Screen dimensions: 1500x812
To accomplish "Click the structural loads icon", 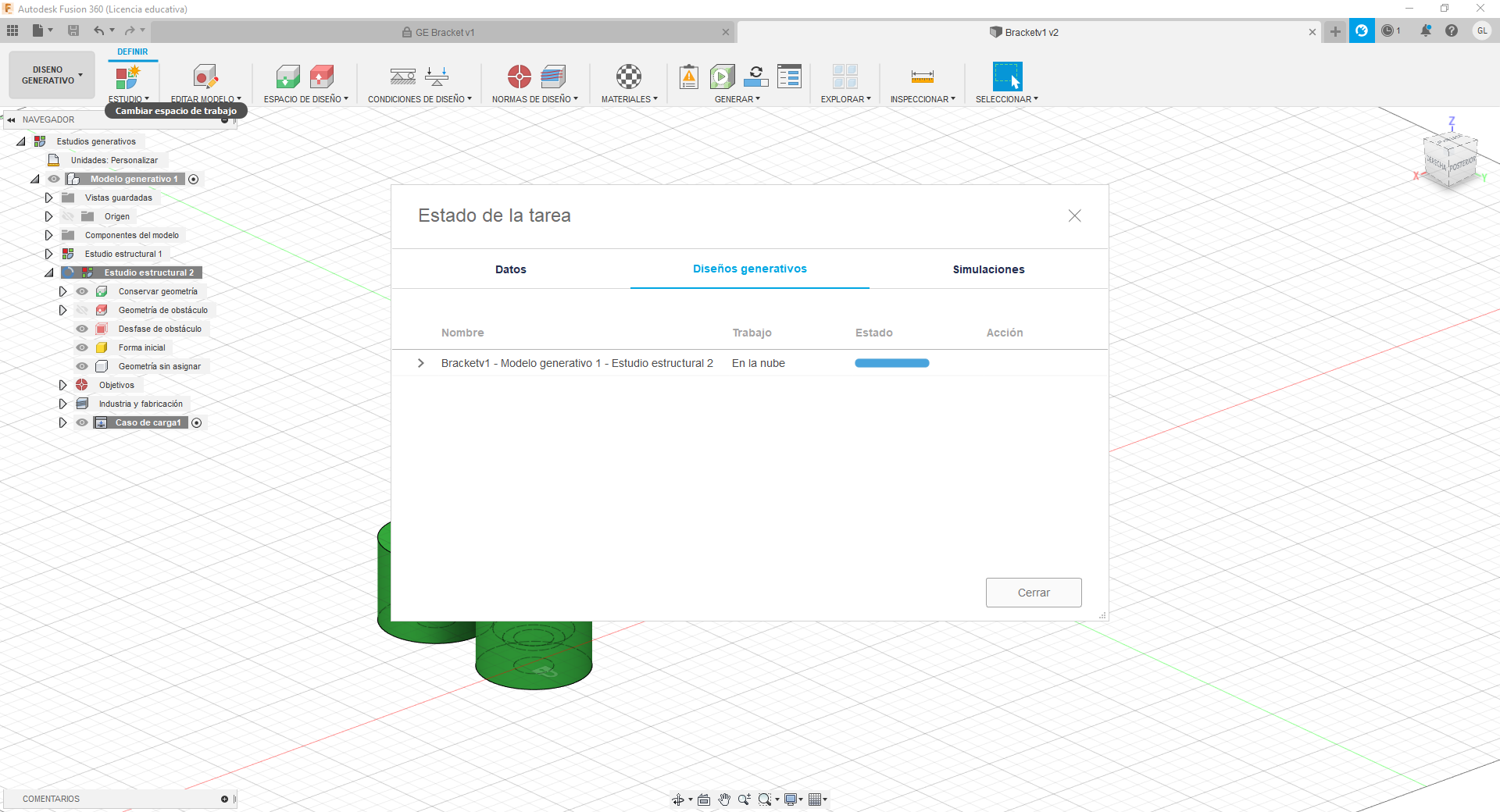I will point(437,77).
